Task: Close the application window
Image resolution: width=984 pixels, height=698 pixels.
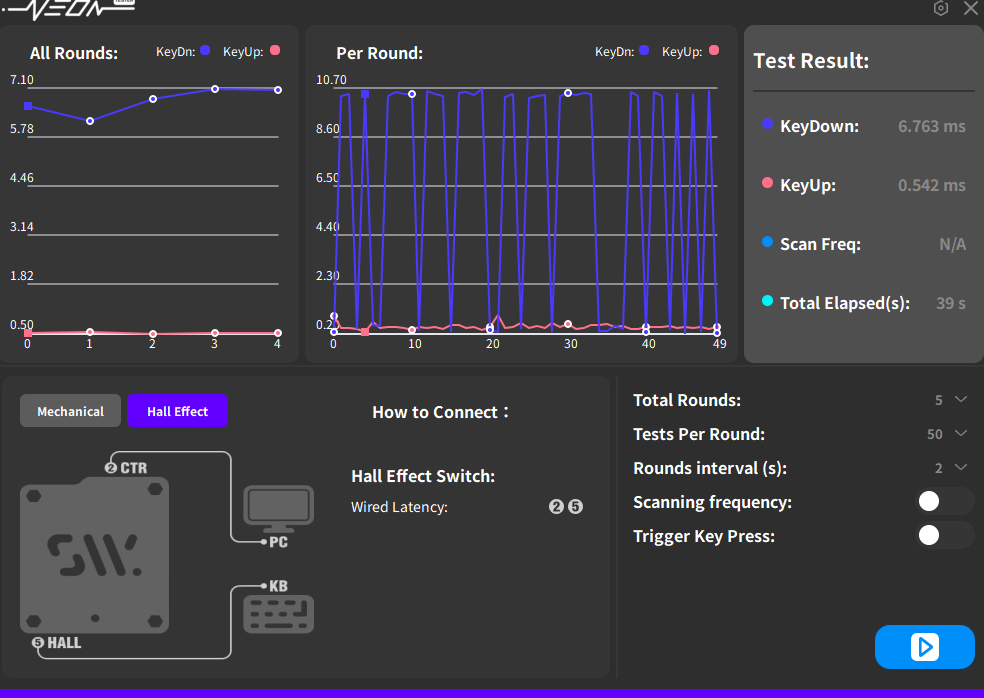Action: [970, 9]
